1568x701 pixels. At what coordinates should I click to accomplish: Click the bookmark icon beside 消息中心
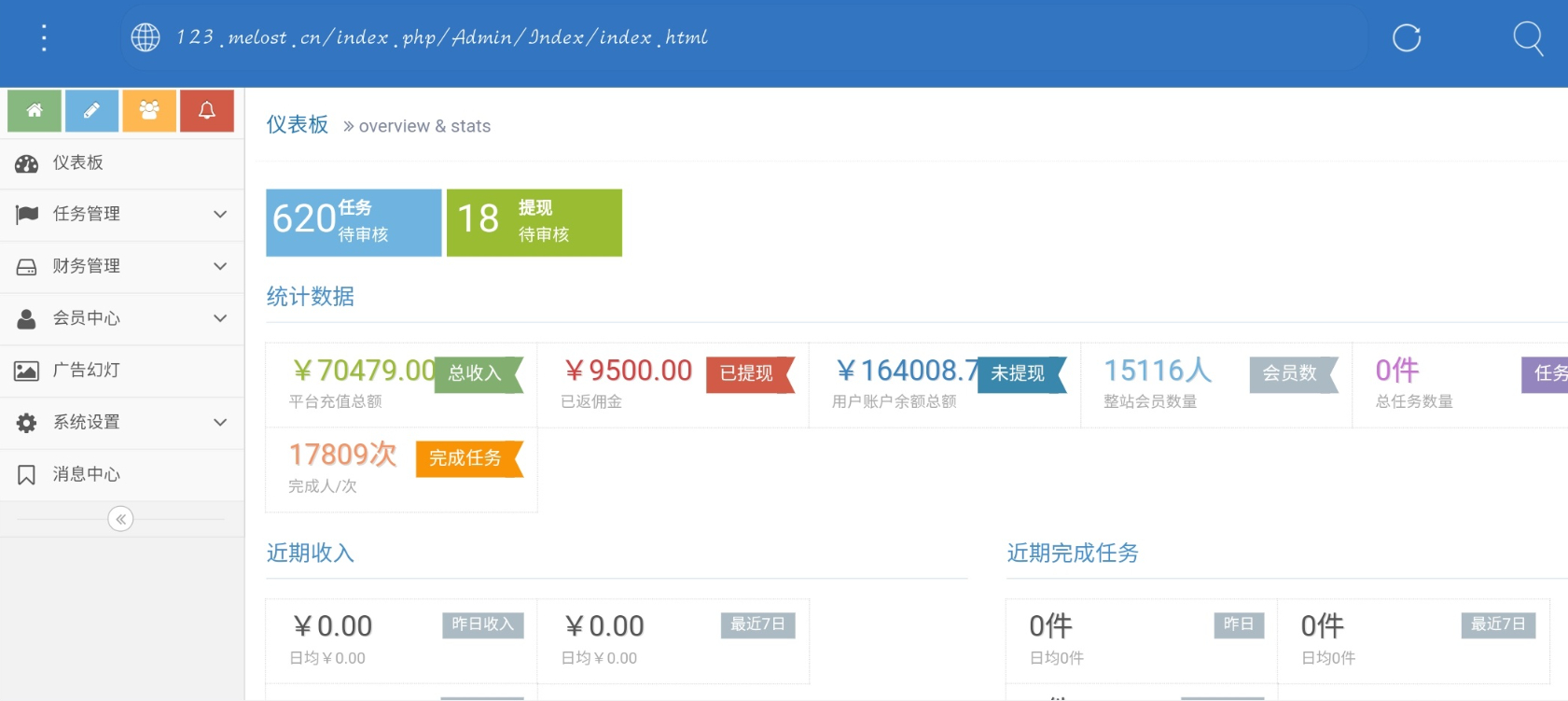(x=26, y=475)
